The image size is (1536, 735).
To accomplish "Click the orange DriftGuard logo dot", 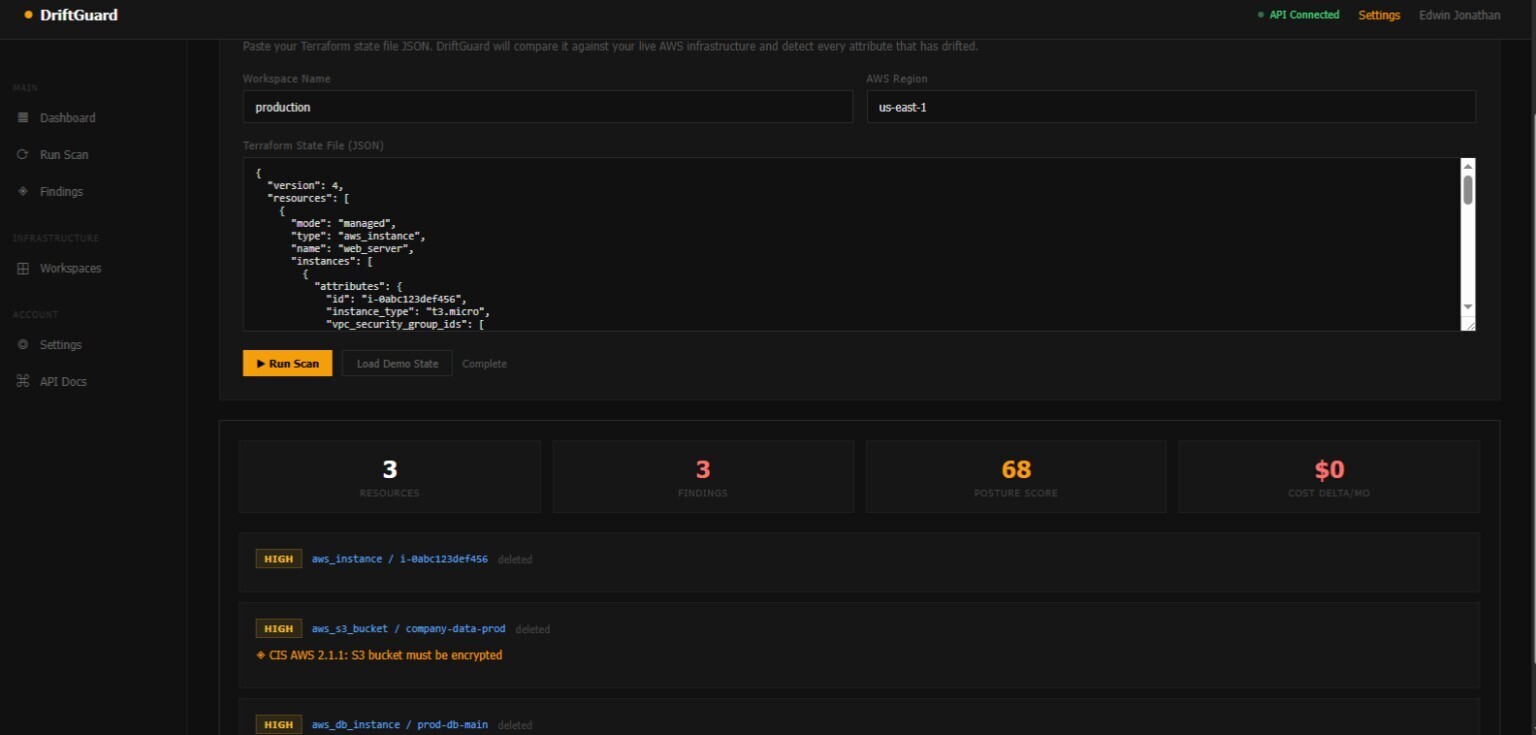I will coord(29,15).
